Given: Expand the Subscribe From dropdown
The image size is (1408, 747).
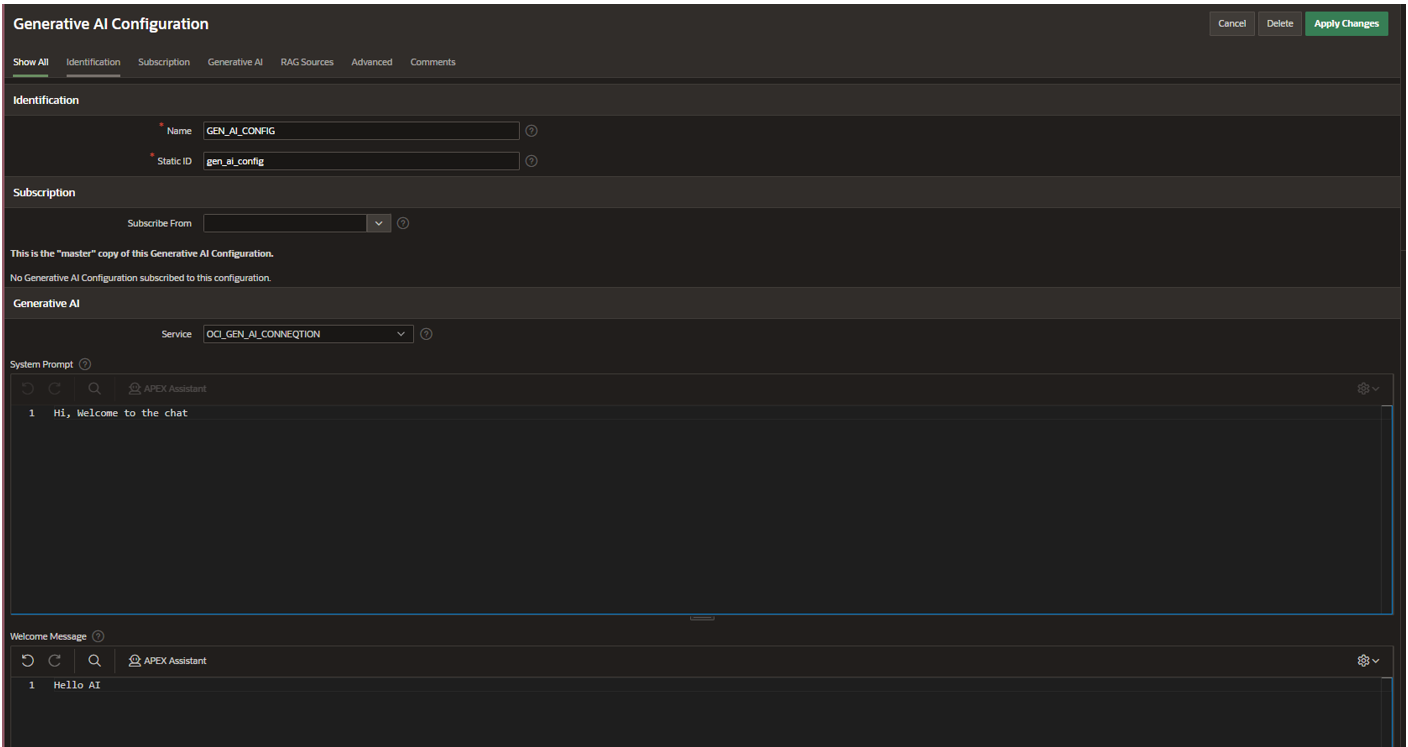Looking at the screenshot, I should [378, 224].
